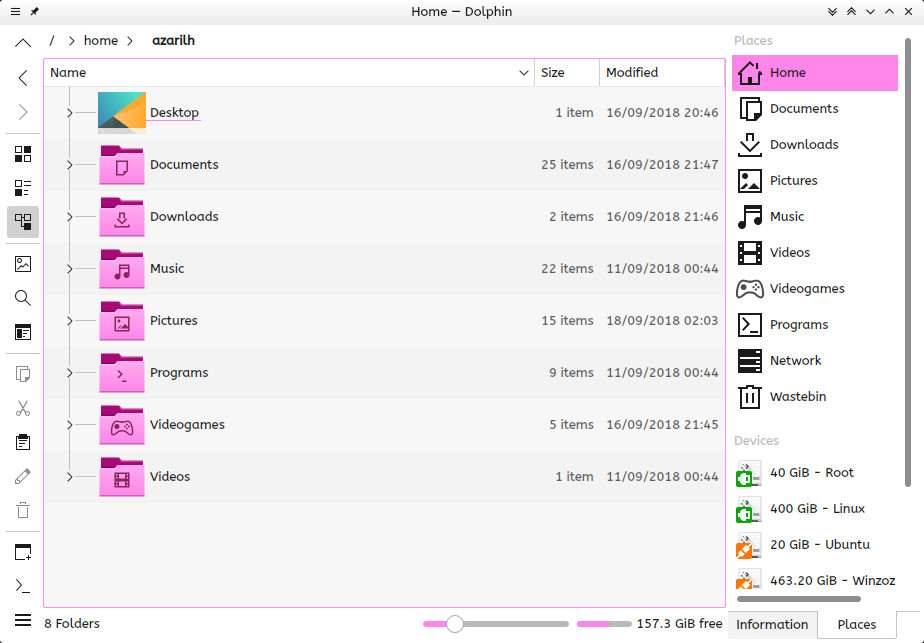Open Downloads in Places panel
Viewport: 924px width, 643px height.
[x=815, y=144]
